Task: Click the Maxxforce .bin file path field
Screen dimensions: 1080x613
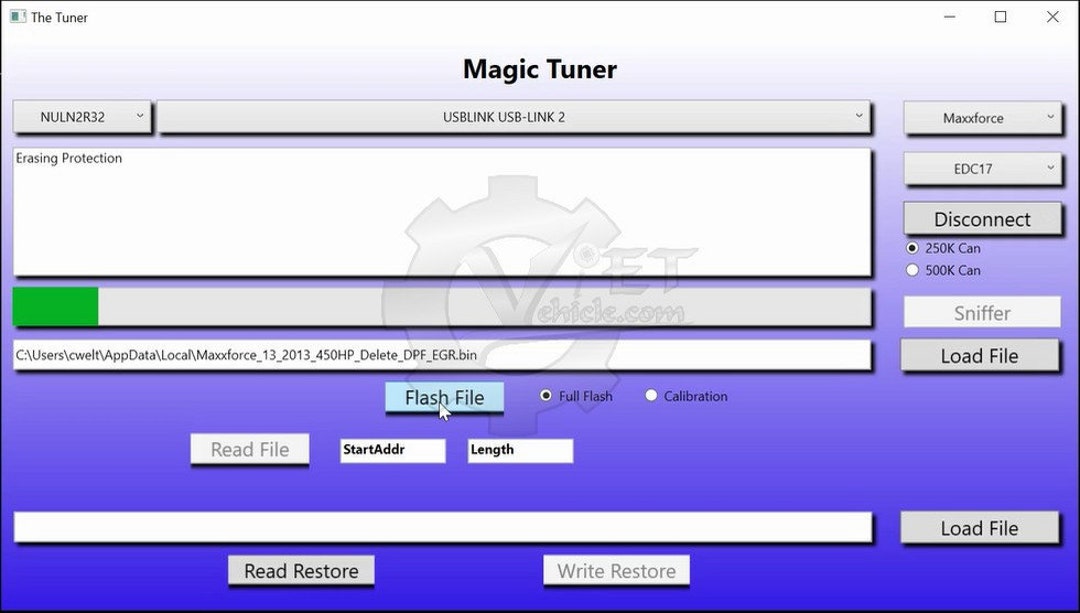Action: click(x=442, y=355)
